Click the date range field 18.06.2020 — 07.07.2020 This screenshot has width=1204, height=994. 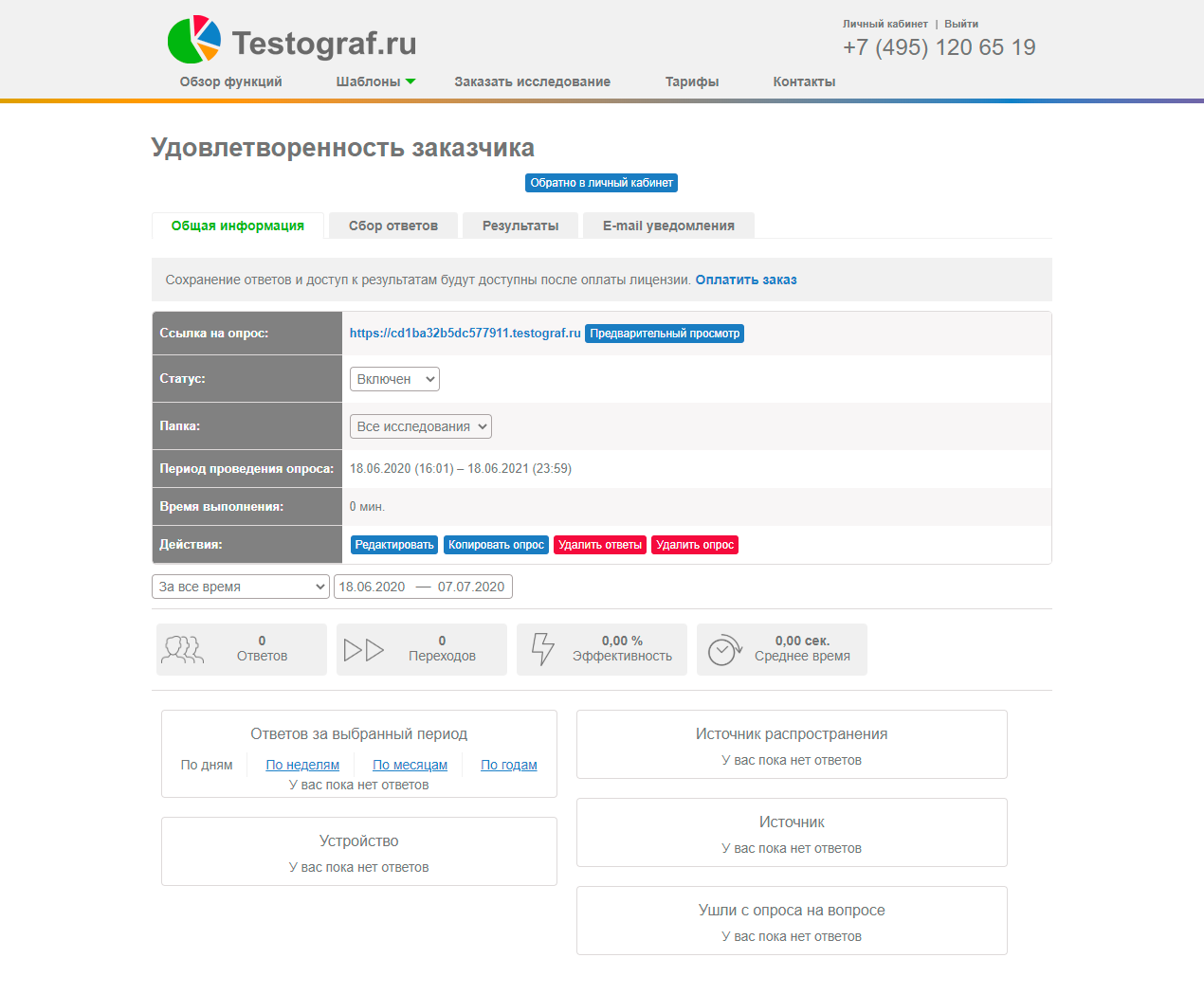423,586
